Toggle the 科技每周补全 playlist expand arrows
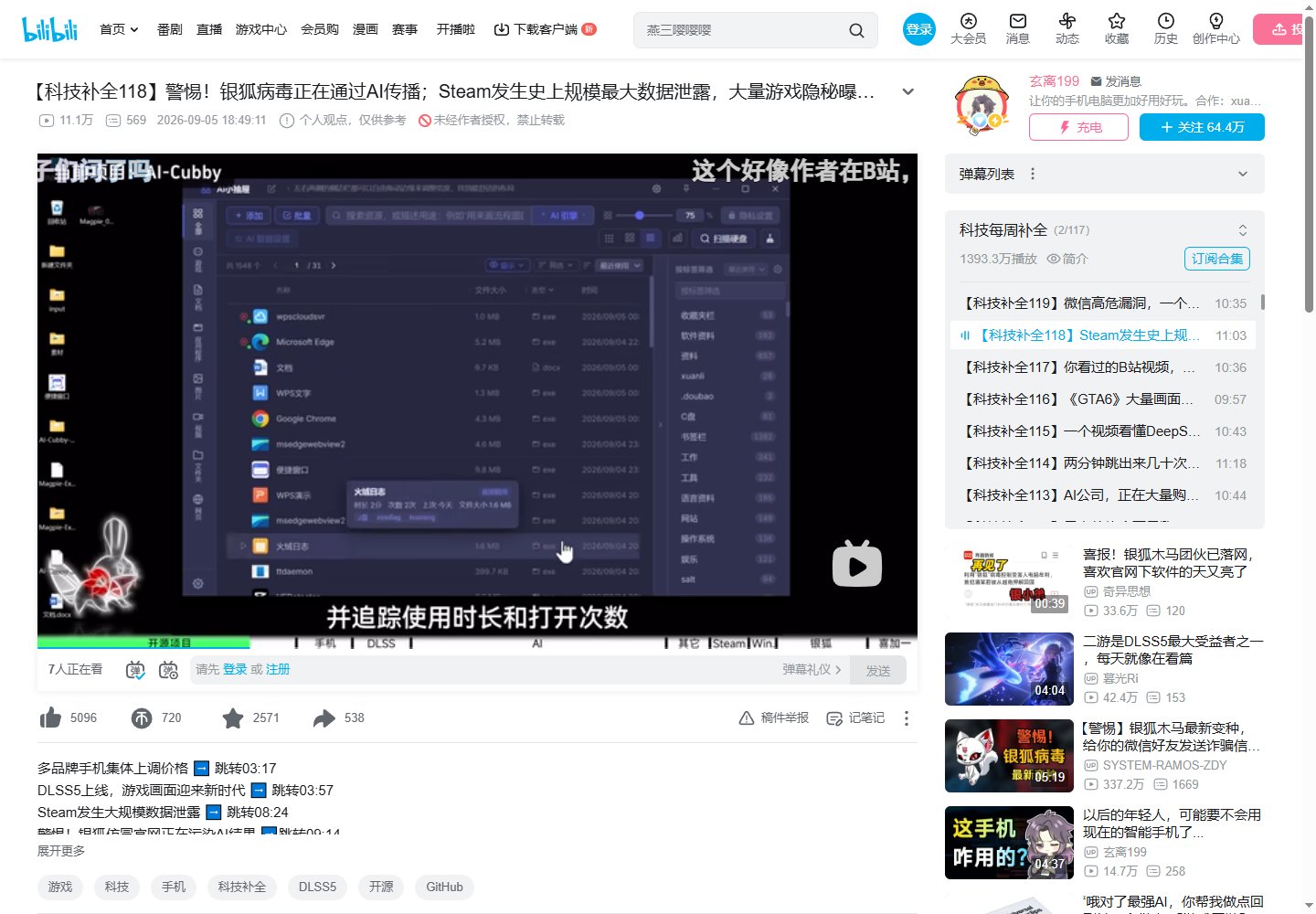 pos(1243,230)
